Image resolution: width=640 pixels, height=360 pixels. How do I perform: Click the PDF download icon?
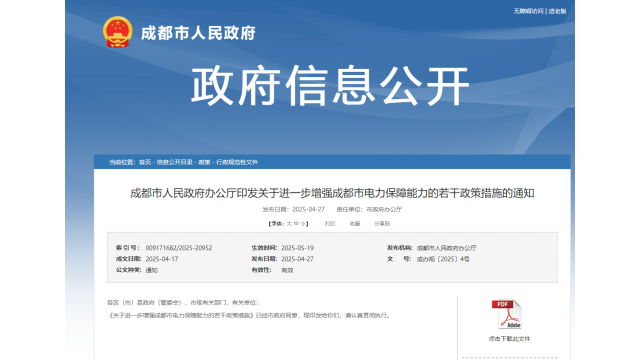pos(507,314)
